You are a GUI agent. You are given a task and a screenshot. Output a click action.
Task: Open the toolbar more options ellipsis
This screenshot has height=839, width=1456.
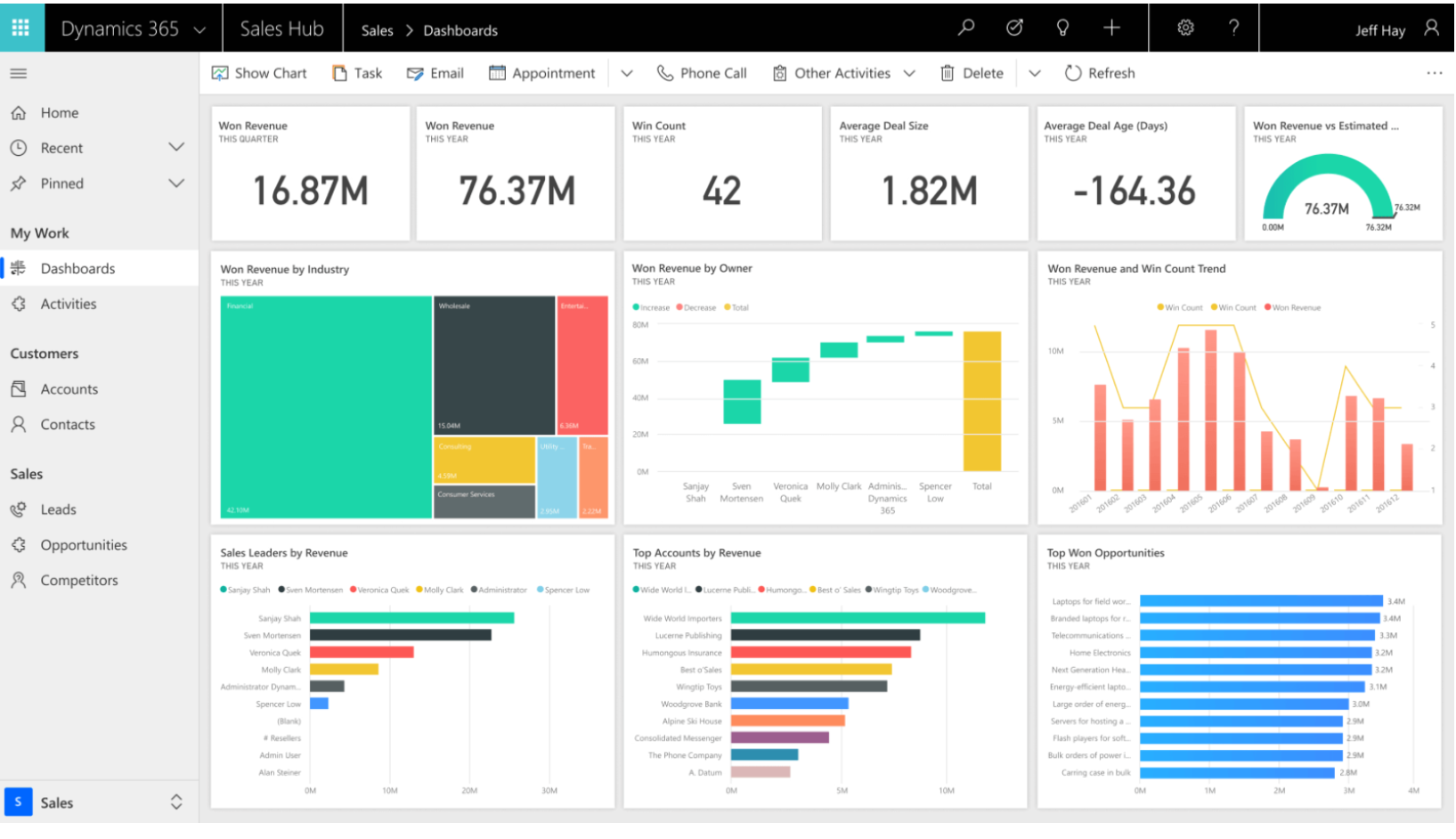(x=1434, y=73)
